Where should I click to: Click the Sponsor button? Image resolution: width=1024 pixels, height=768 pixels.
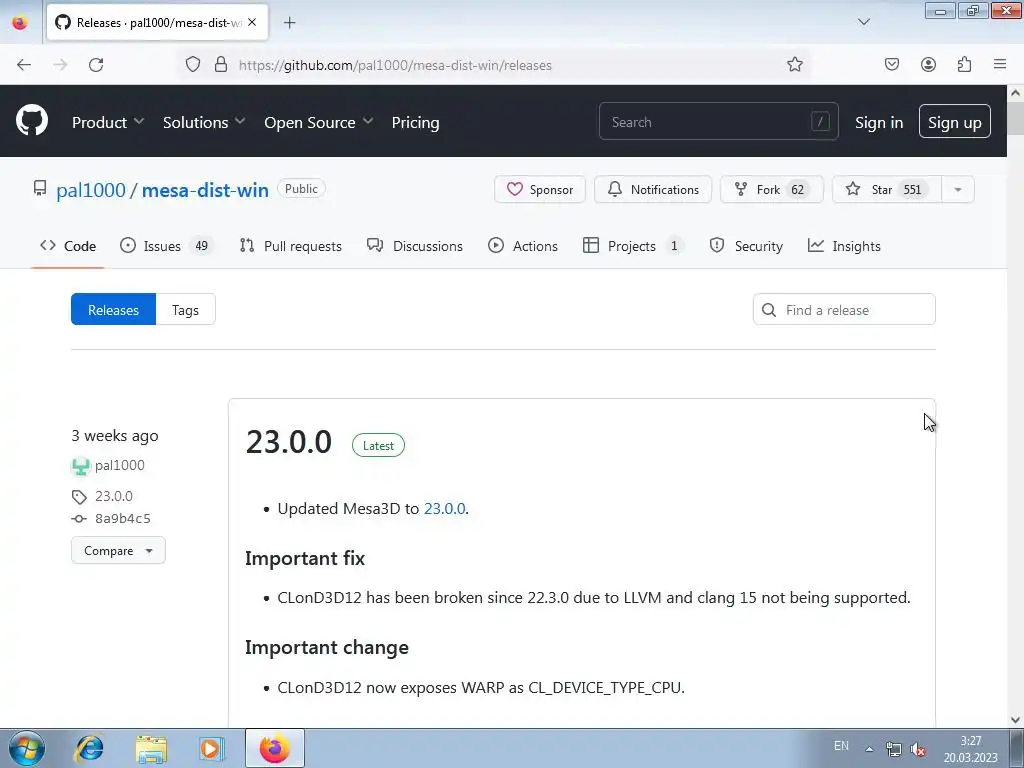540,189
